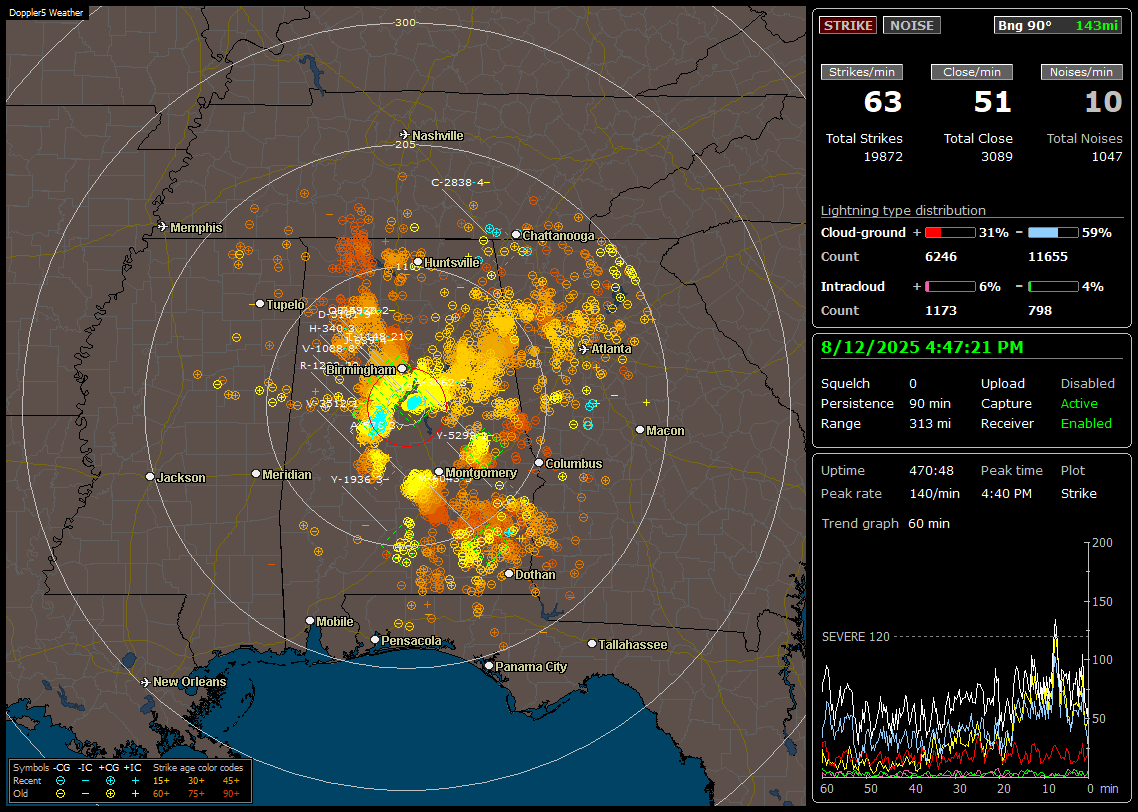The width and height of the screenshot is (1138, 812).
Task: Click the Huntsville city marker dot
Action: click(x=418, y=262)
